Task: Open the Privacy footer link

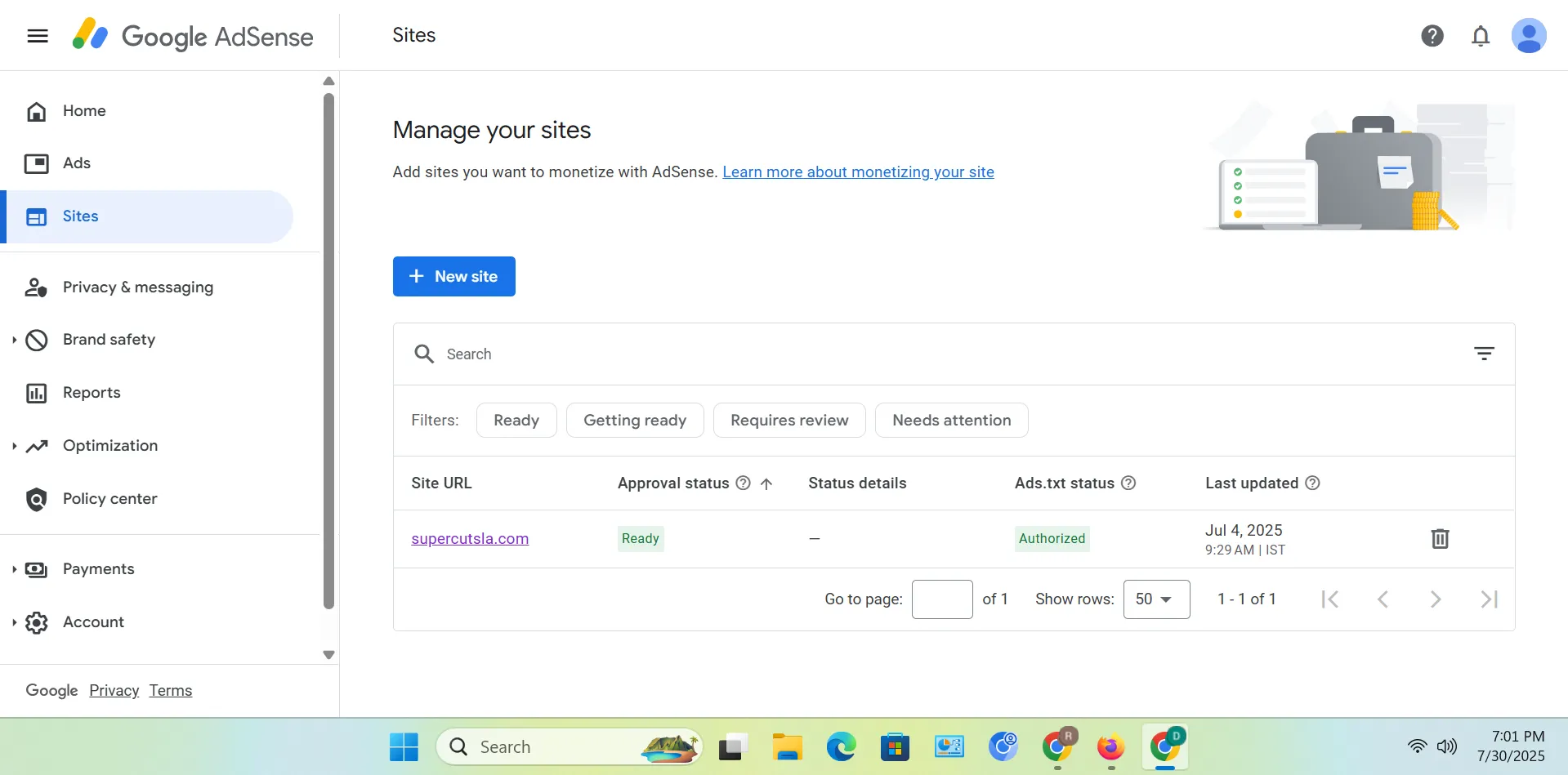Action: pyautogui.click(x=114, y=691)
